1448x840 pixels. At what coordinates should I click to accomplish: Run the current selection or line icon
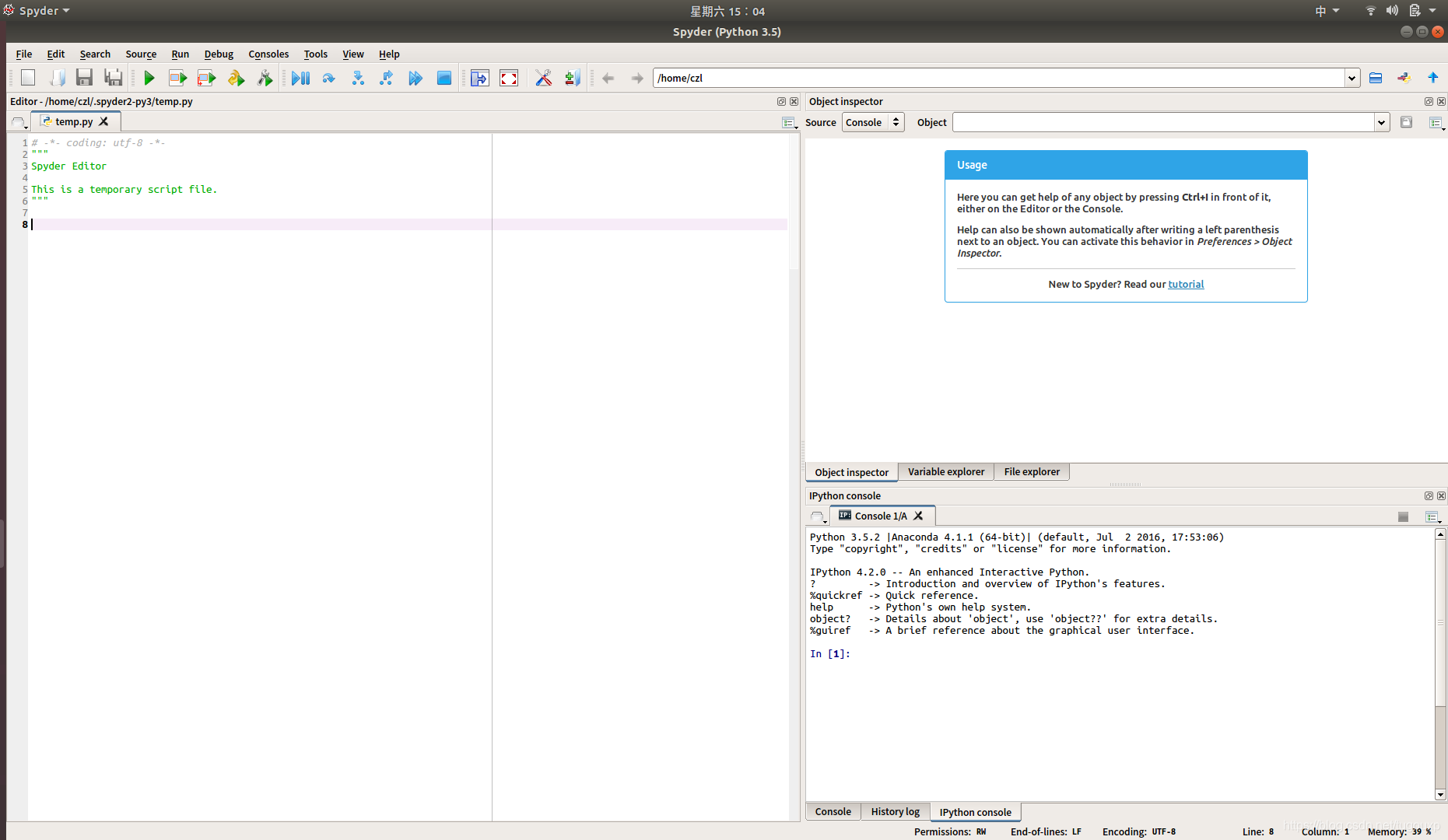(x=236, y=78)
